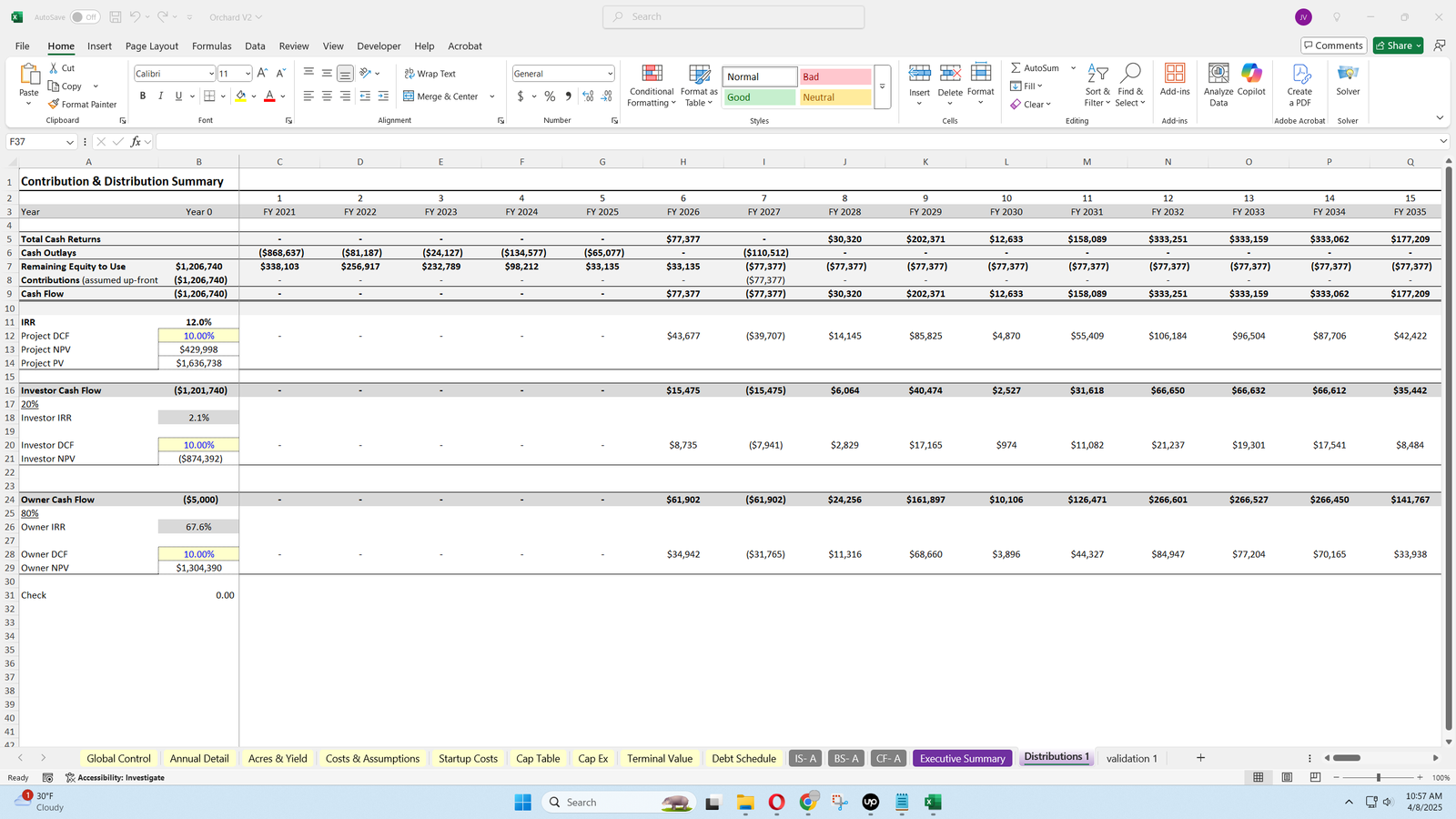The width and height of the screenshot is (1456, 819).
Task: Click the Borders icon in Font group
Action: [x=209, y=96]
